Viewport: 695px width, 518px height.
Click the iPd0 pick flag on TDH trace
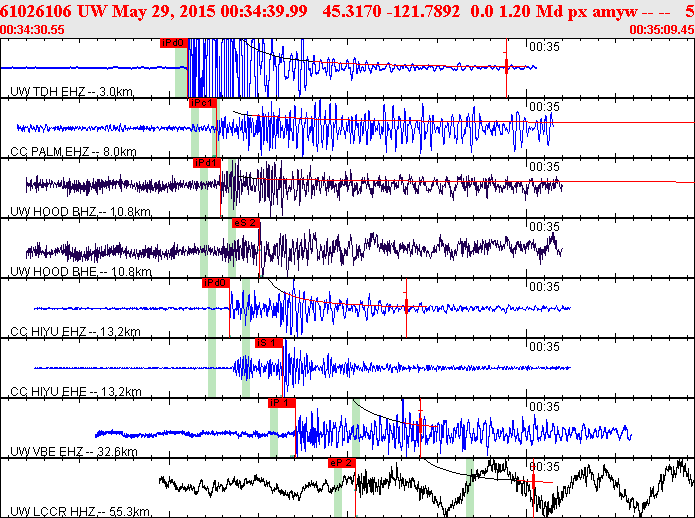click(x=174, y=43)
